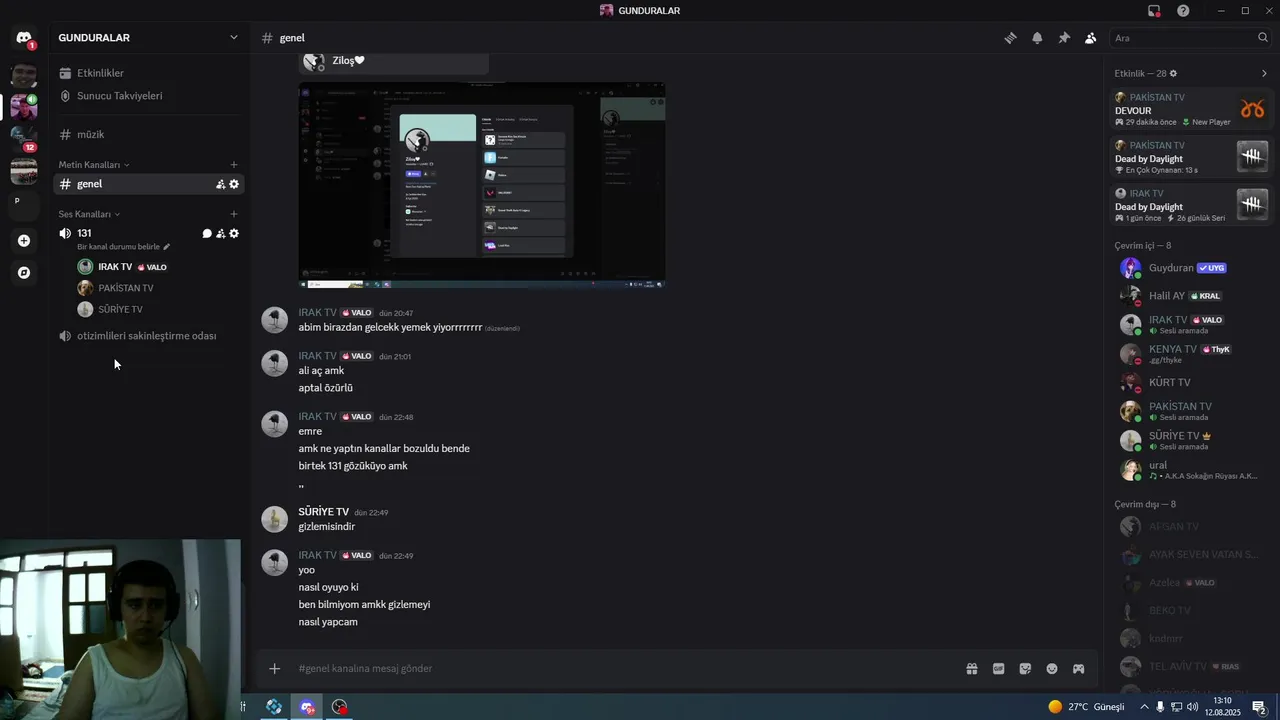
Task: Open settings gear for genel channel
Action: click(x=234, y=184)
